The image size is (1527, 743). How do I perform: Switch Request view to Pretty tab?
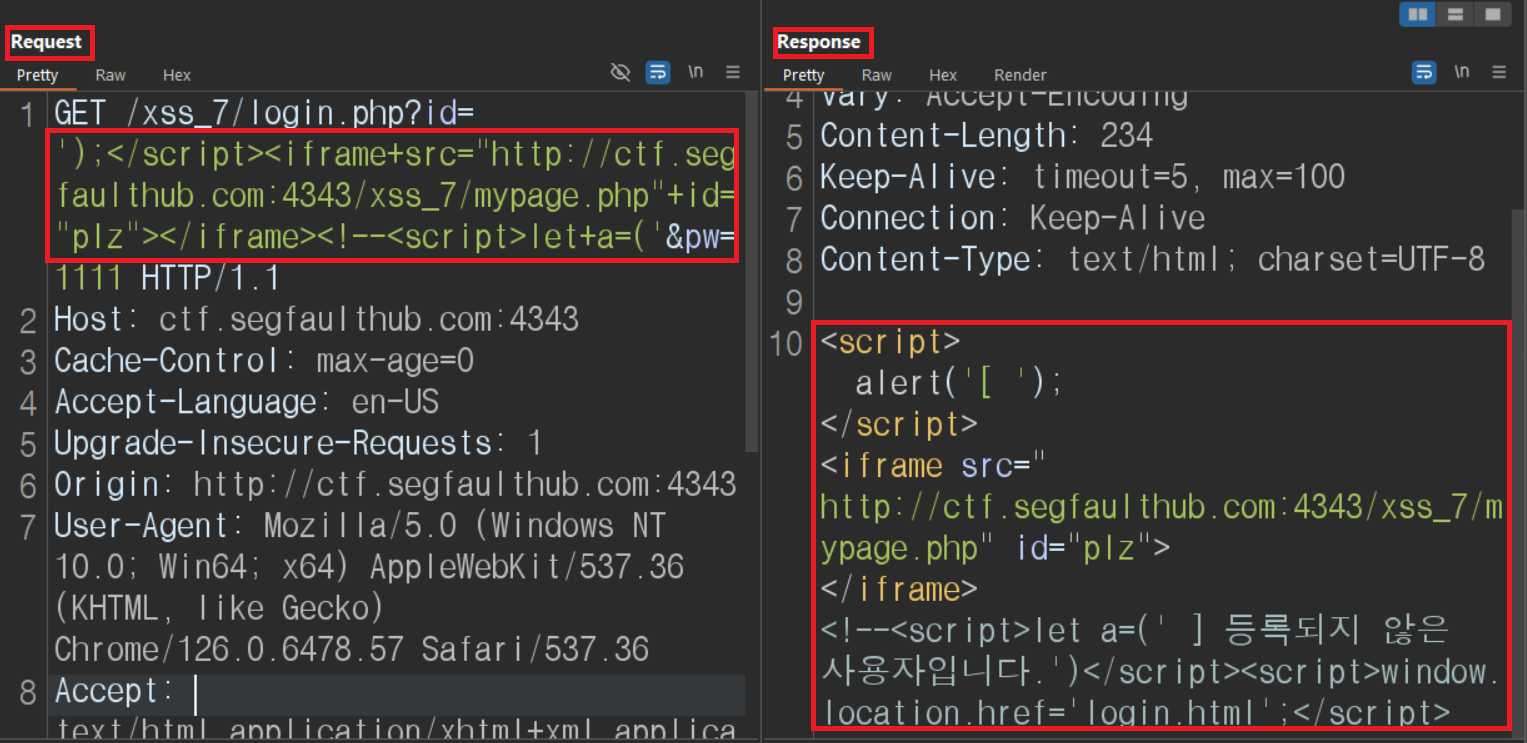37,75
